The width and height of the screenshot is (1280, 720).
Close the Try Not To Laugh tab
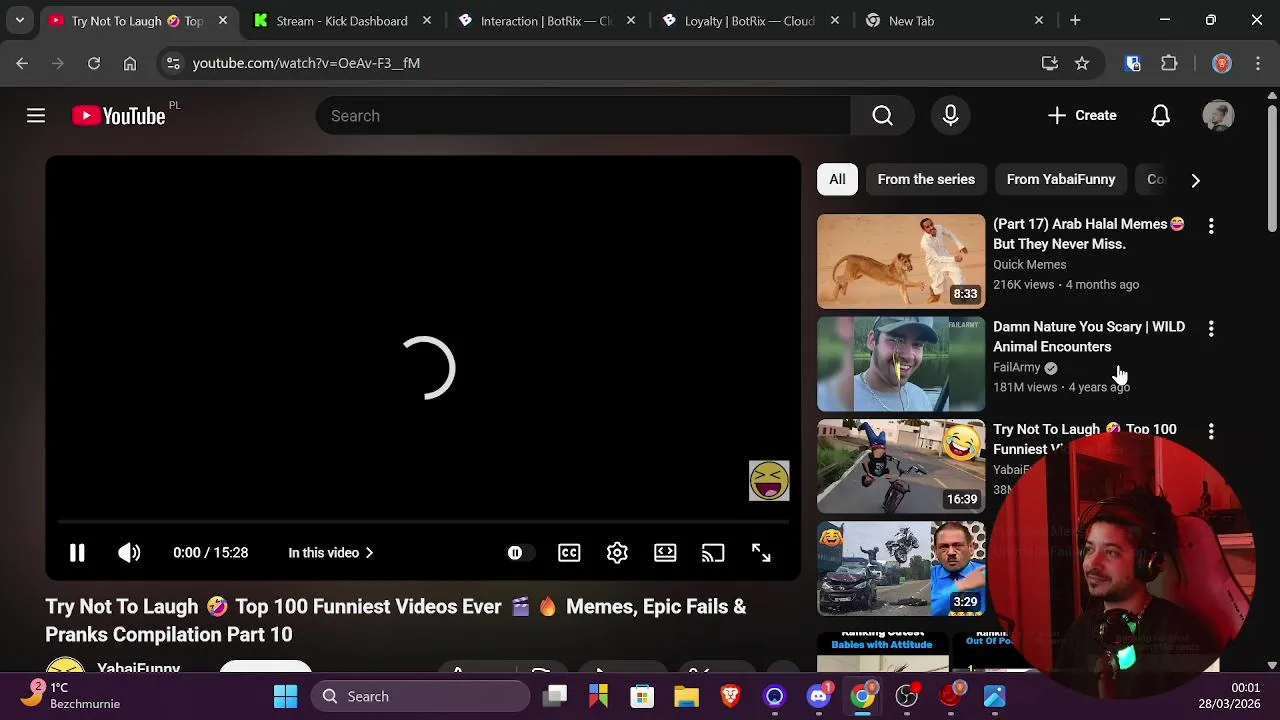pyautogui.click(x=223, y=21)
